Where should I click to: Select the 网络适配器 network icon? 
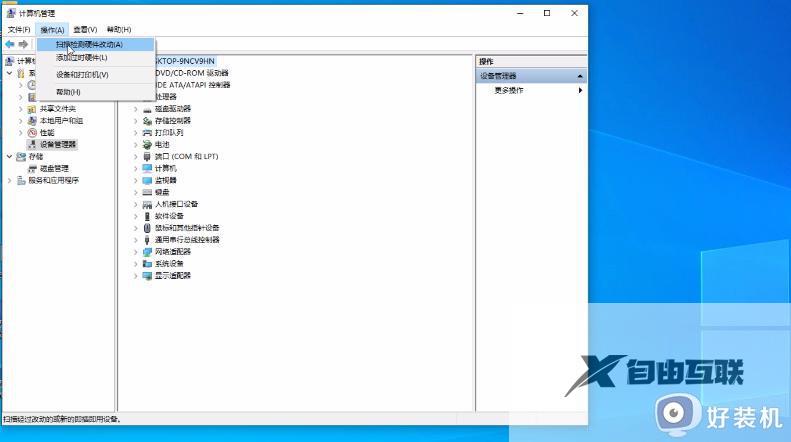pos(147,252)
